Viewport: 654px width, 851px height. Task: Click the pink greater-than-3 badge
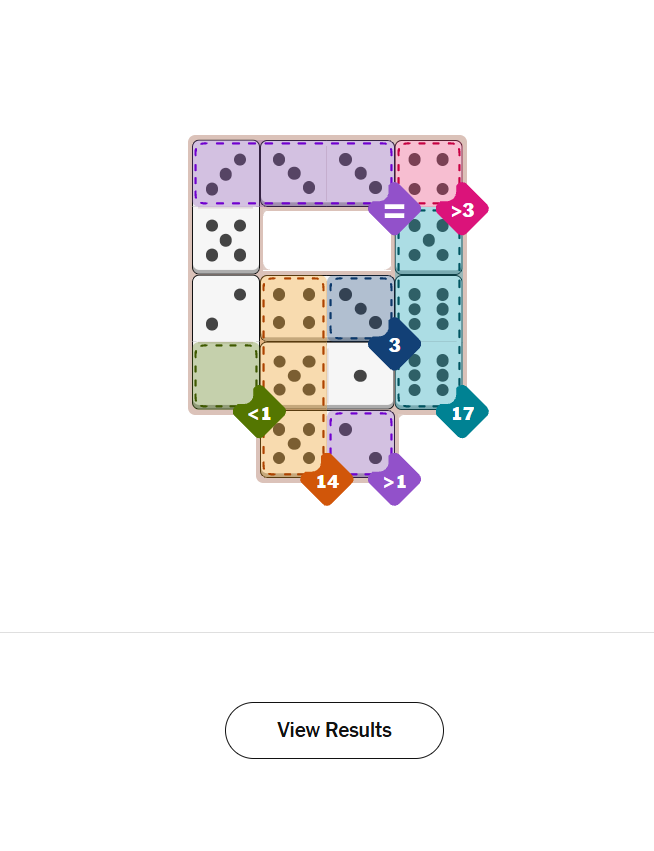[x=462, y=210]
